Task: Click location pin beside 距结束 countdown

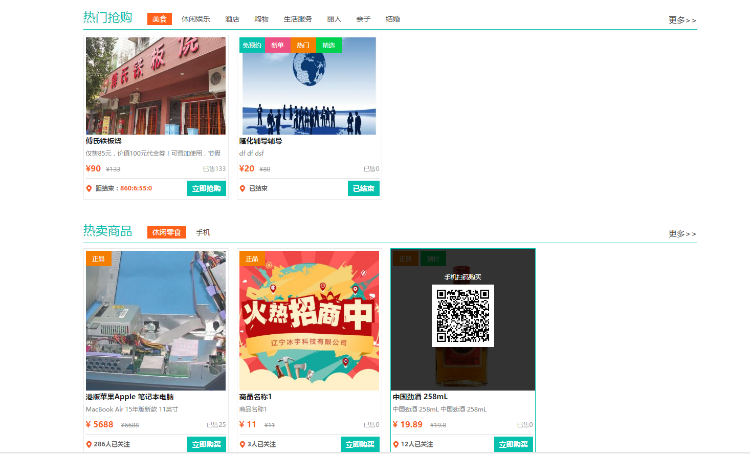Action: coord(89,188)
